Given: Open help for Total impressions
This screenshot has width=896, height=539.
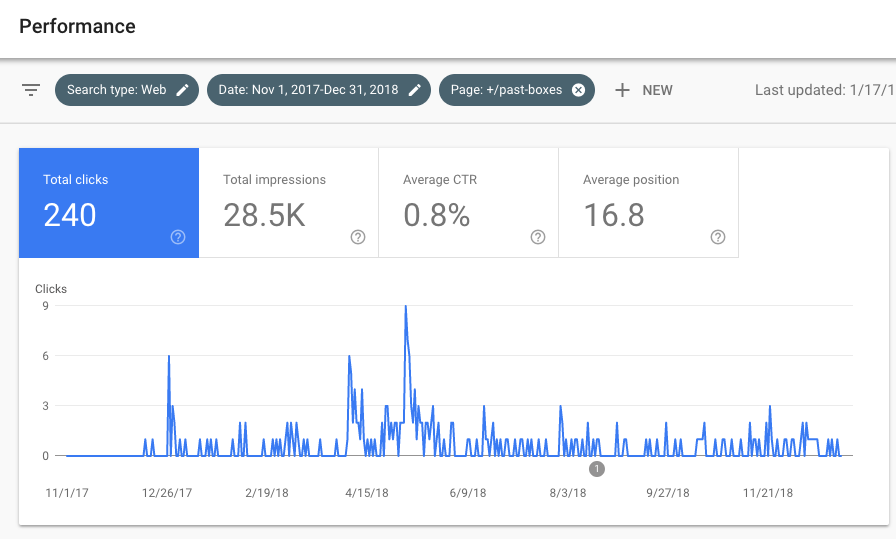Looking at the screenshot, I should 358,237.
